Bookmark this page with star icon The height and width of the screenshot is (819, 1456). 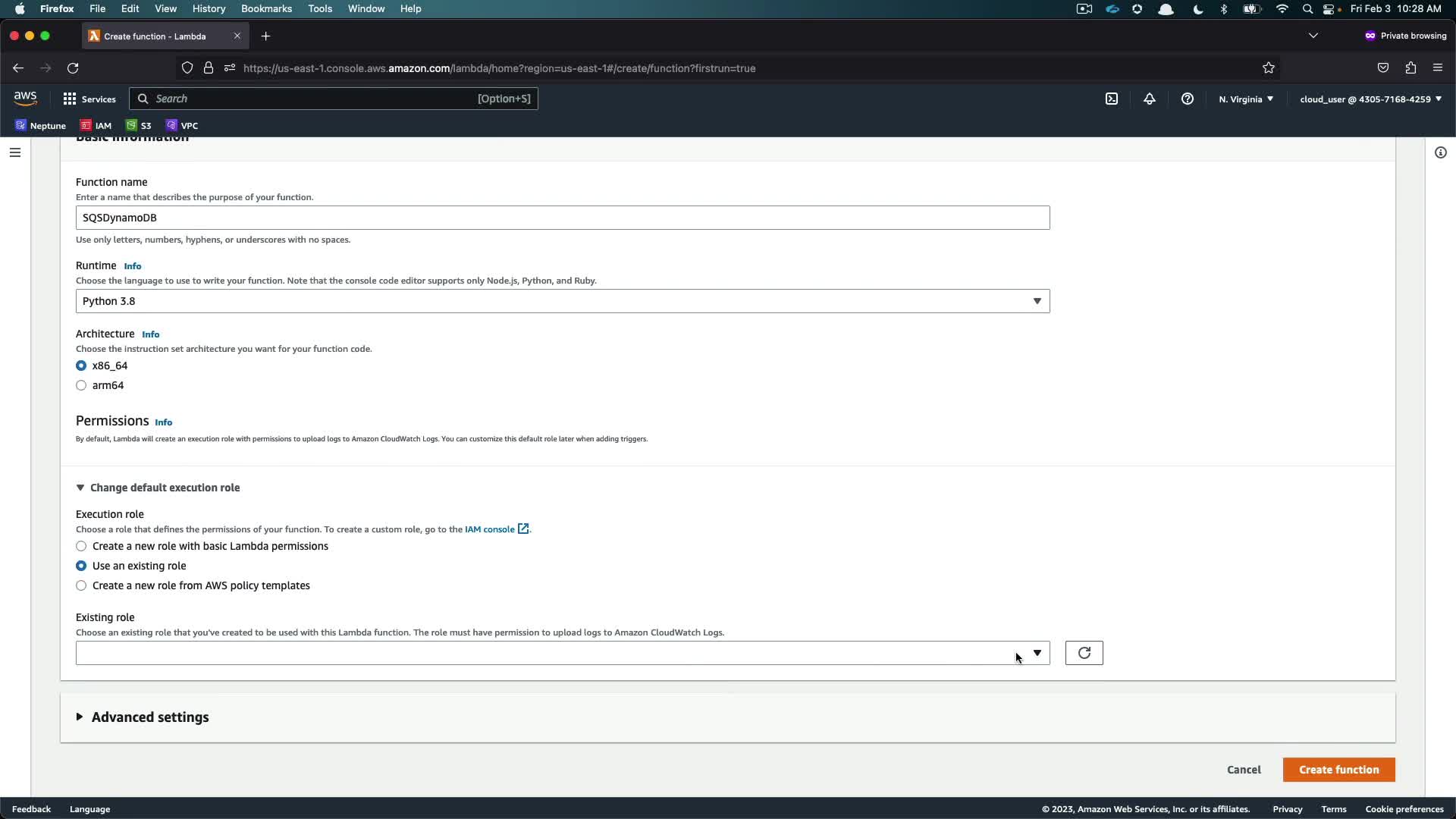pyautogui.click(x=1269, y=68)
